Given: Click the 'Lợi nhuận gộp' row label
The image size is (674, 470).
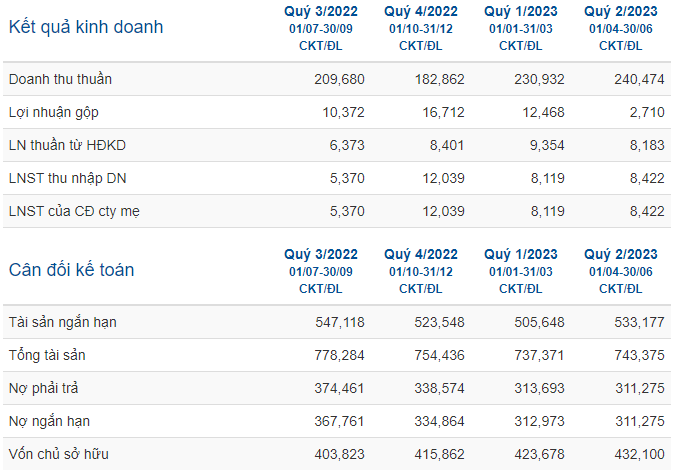Looking at the screenshot, I should tap(54, 113).
